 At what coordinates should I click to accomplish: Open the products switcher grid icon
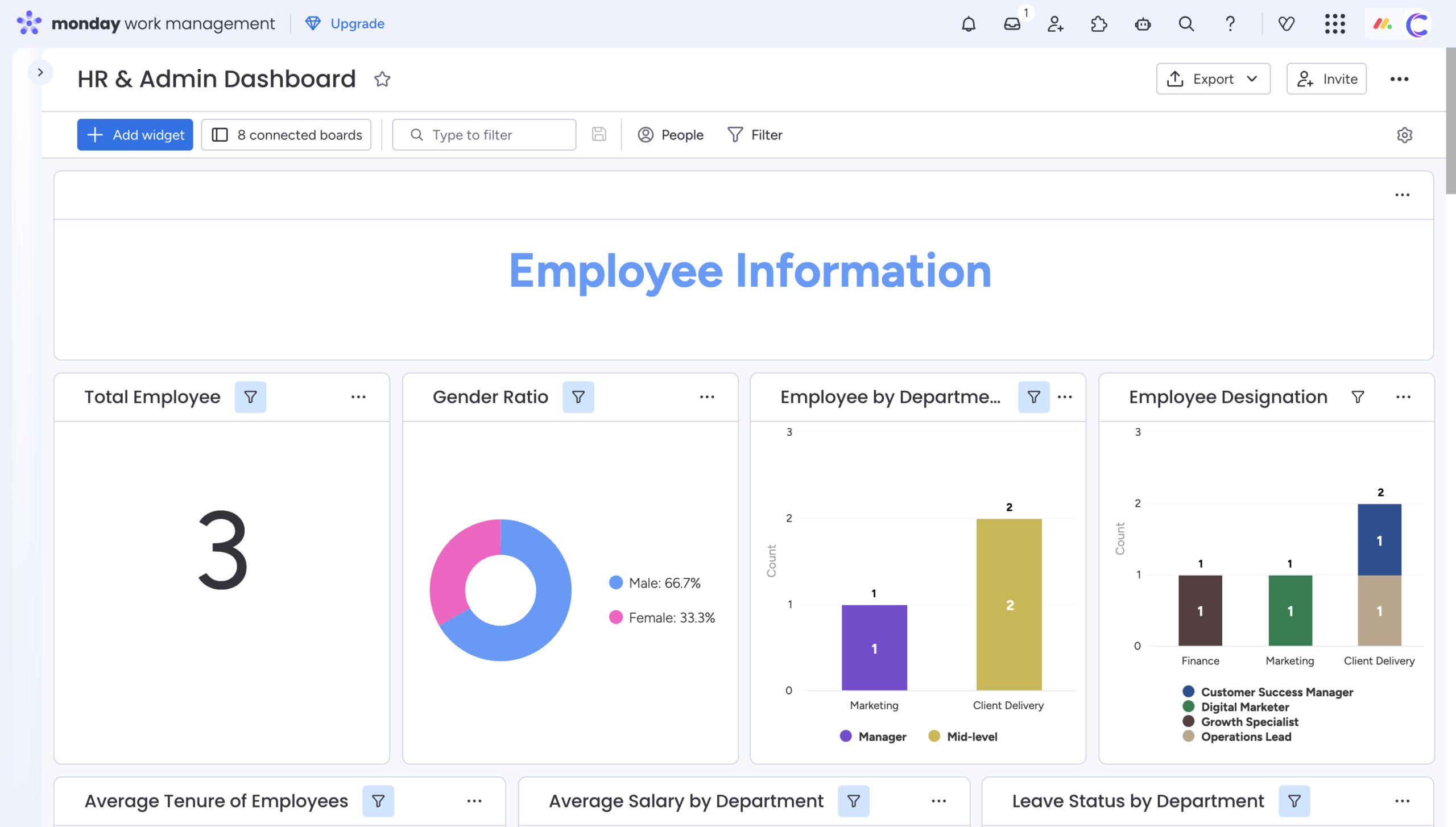tap(1334, 24)
